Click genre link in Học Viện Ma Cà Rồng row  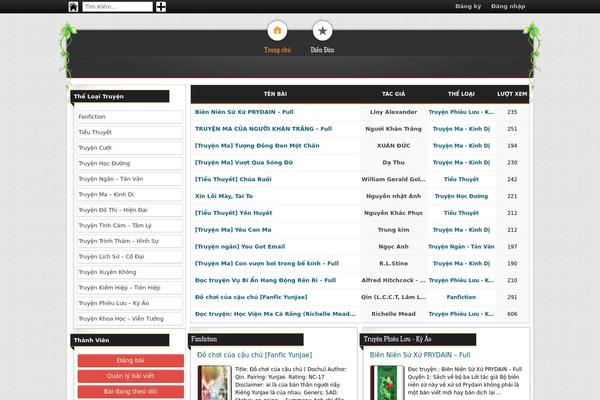[x=461, y=314]
